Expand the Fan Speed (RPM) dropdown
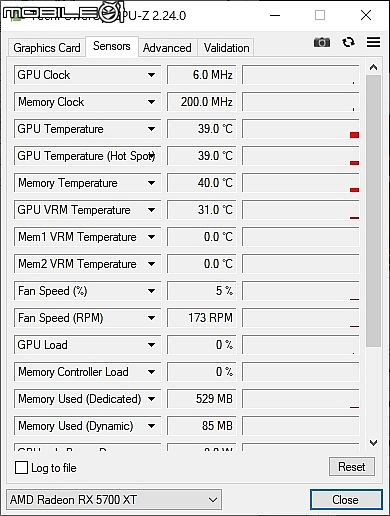This screenshot has width=390, height=516. pyautogui.click(x=151, y=318)
